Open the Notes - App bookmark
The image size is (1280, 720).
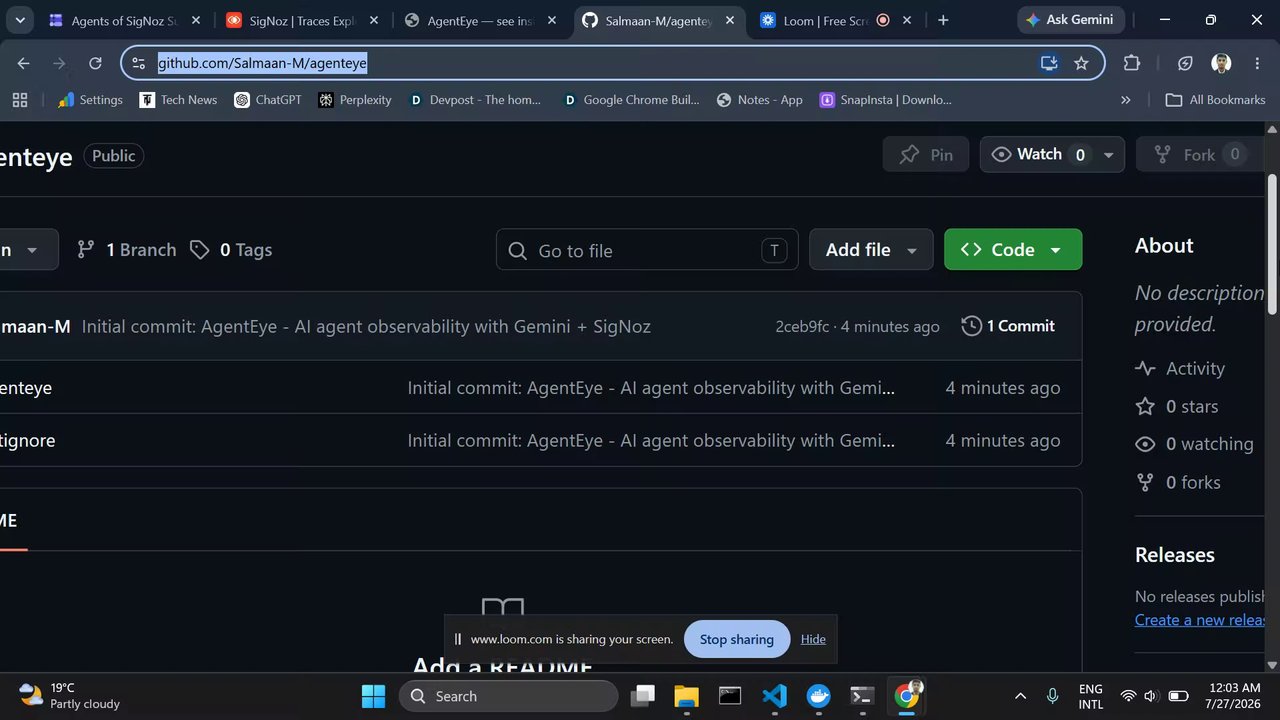tap(760, 100)
